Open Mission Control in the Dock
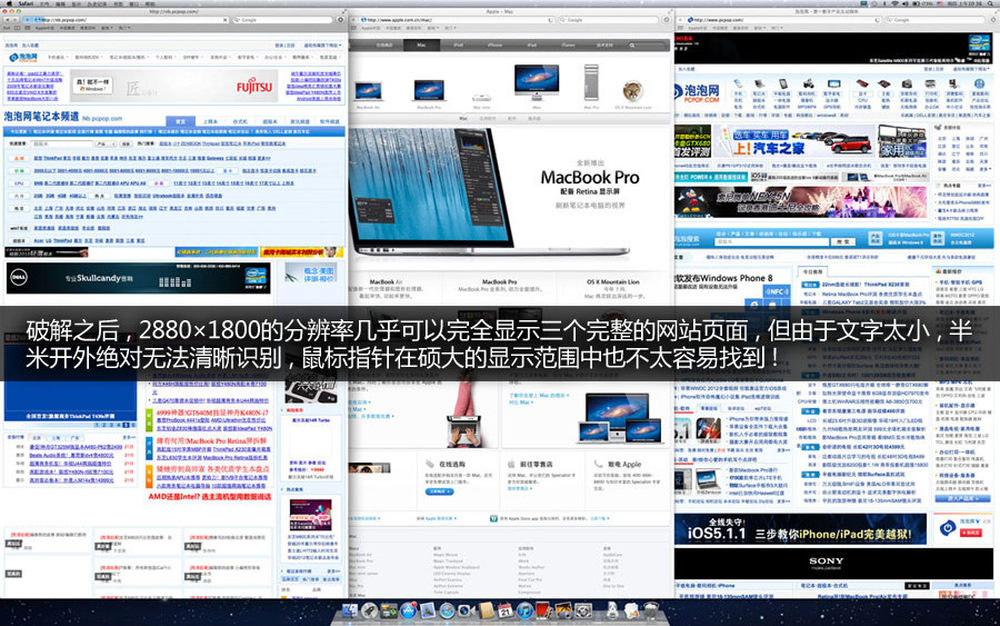 [389, 611]
